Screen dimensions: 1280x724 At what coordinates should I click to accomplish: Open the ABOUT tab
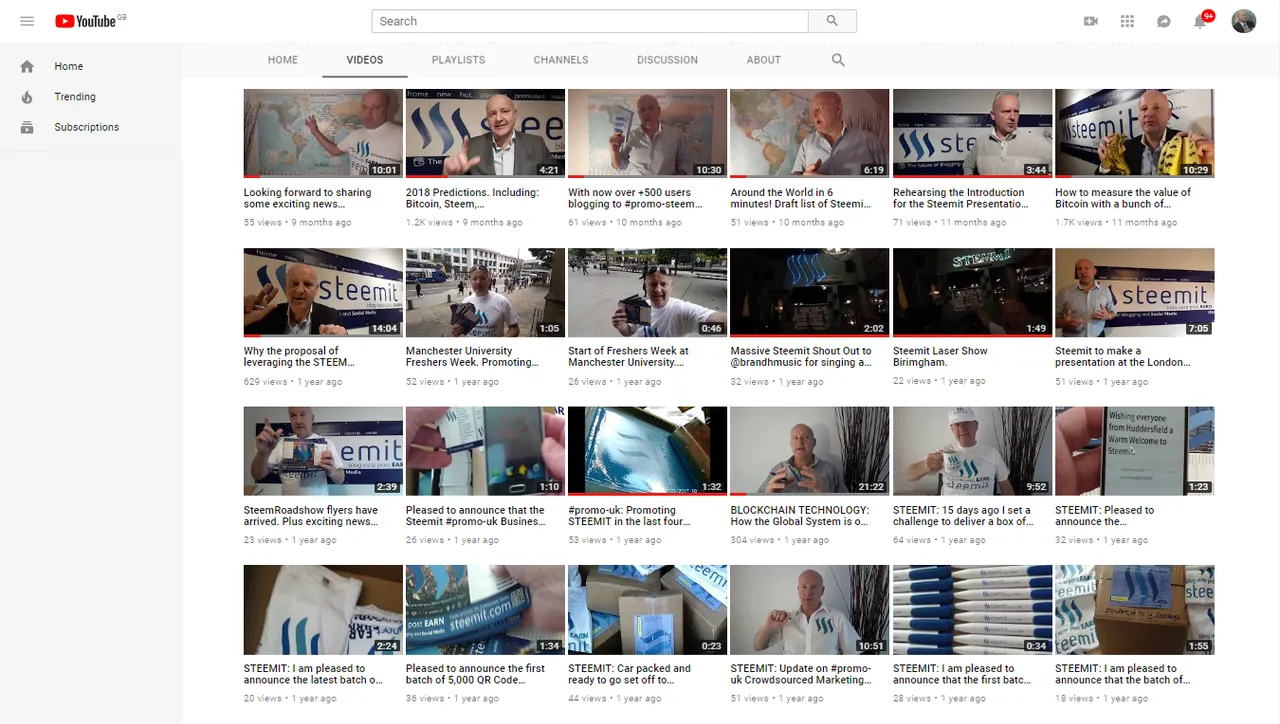point(763,60)
